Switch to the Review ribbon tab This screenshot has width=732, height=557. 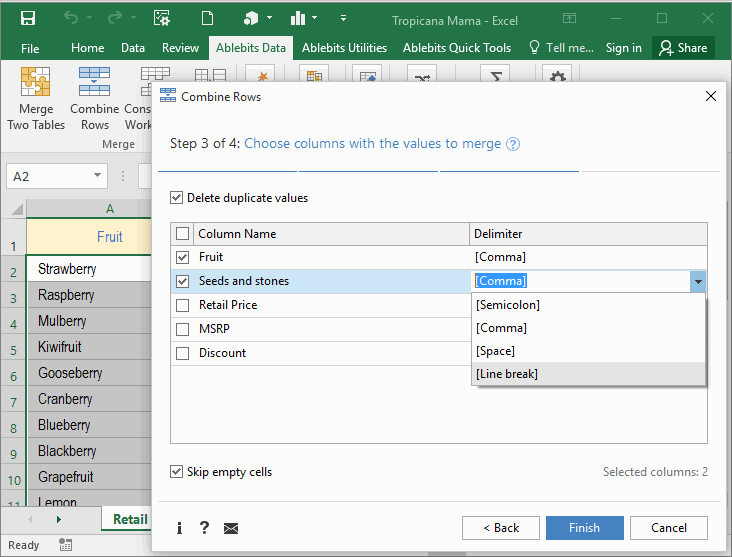pos(180,48)
